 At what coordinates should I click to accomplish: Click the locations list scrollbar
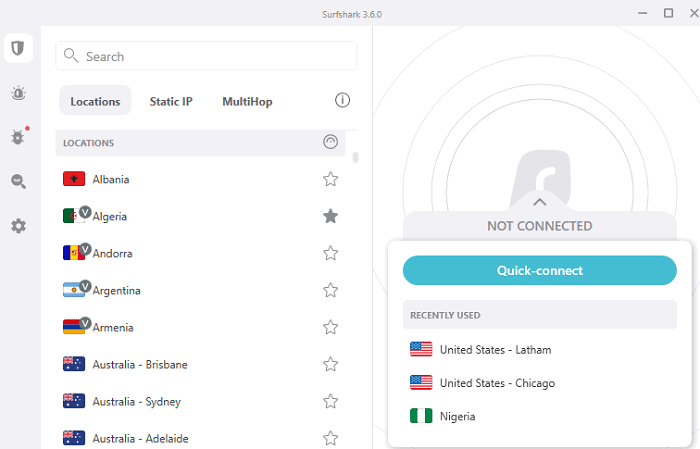[x=356, y=157]
